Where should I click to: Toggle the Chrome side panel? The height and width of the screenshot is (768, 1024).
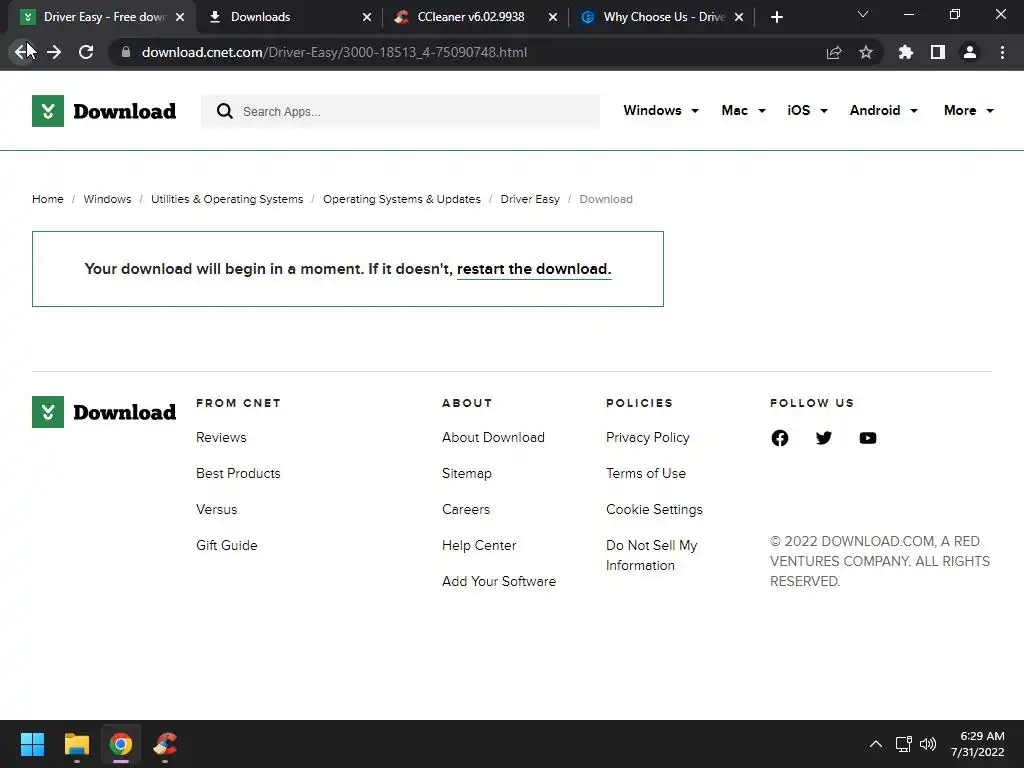(x=938, y=52)
